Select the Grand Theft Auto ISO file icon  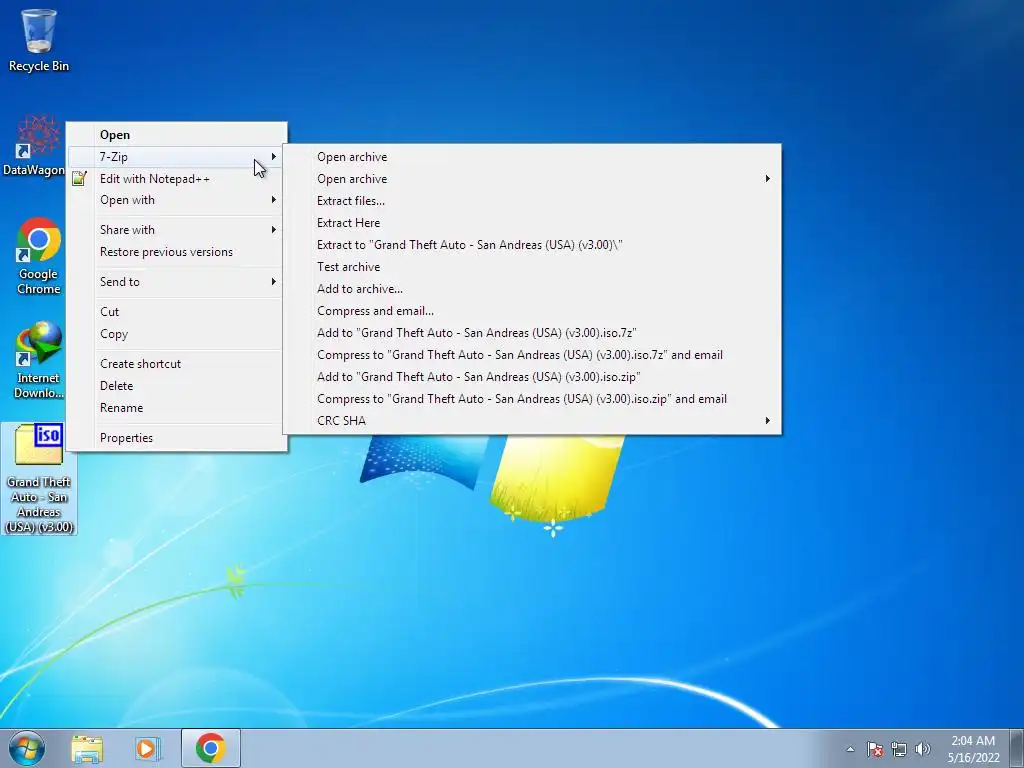[x=39, y=479]
